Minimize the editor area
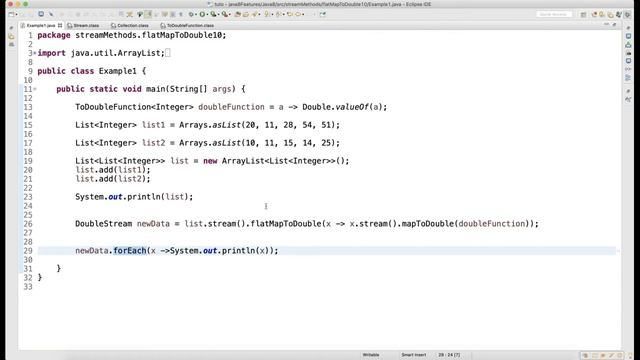Viewport: 640px width, 360px height. pos(607,25)
